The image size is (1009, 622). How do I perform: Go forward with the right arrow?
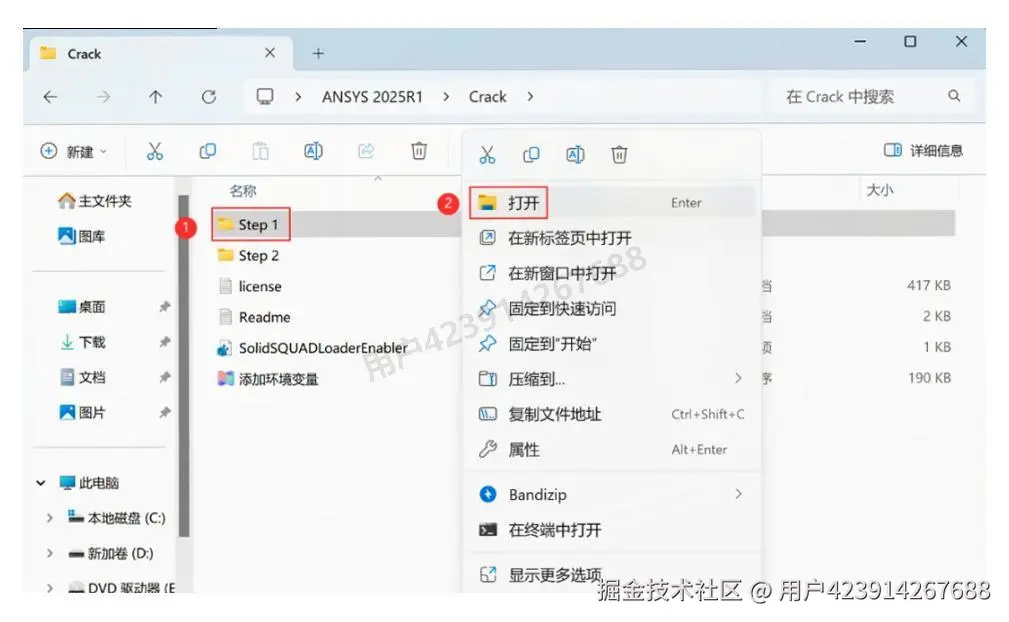click(103, 97)
